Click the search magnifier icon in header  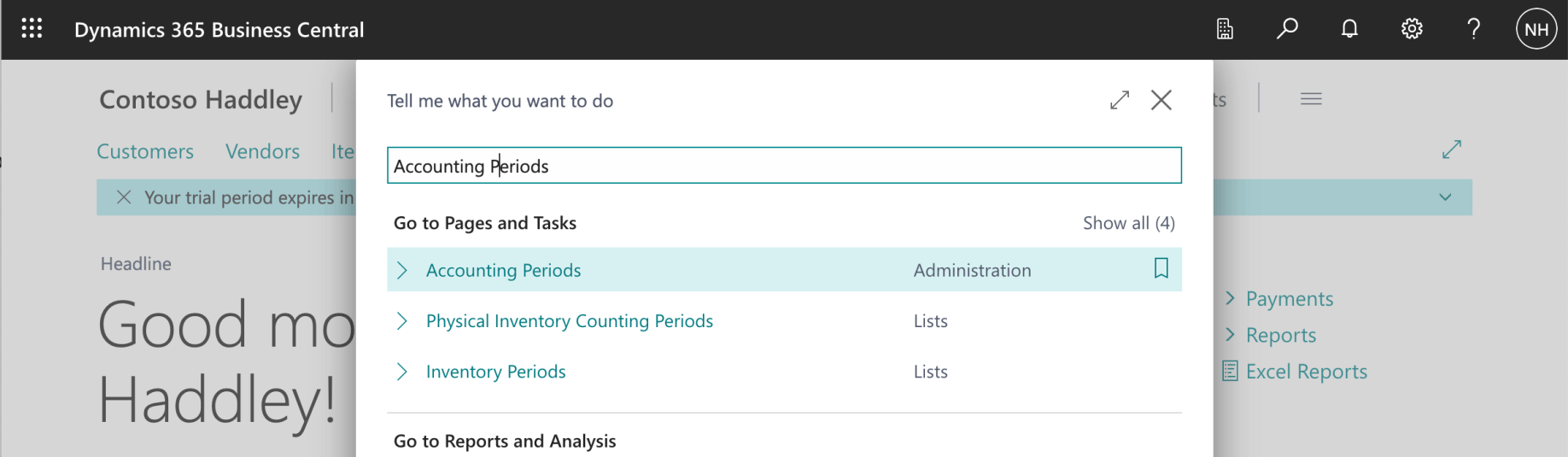(x=1287, y=29)
